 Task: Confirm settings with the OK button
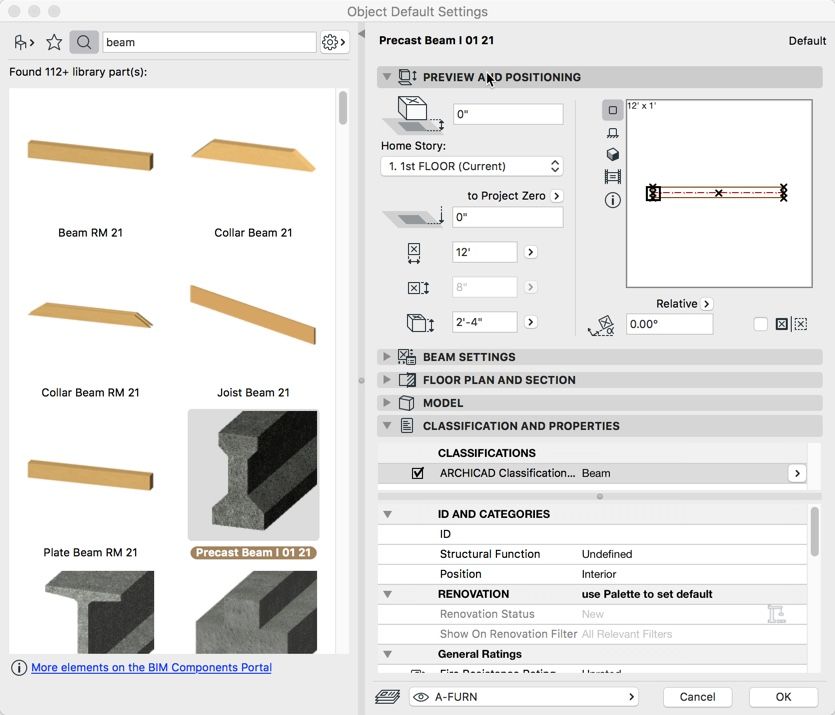click(783, 697)
